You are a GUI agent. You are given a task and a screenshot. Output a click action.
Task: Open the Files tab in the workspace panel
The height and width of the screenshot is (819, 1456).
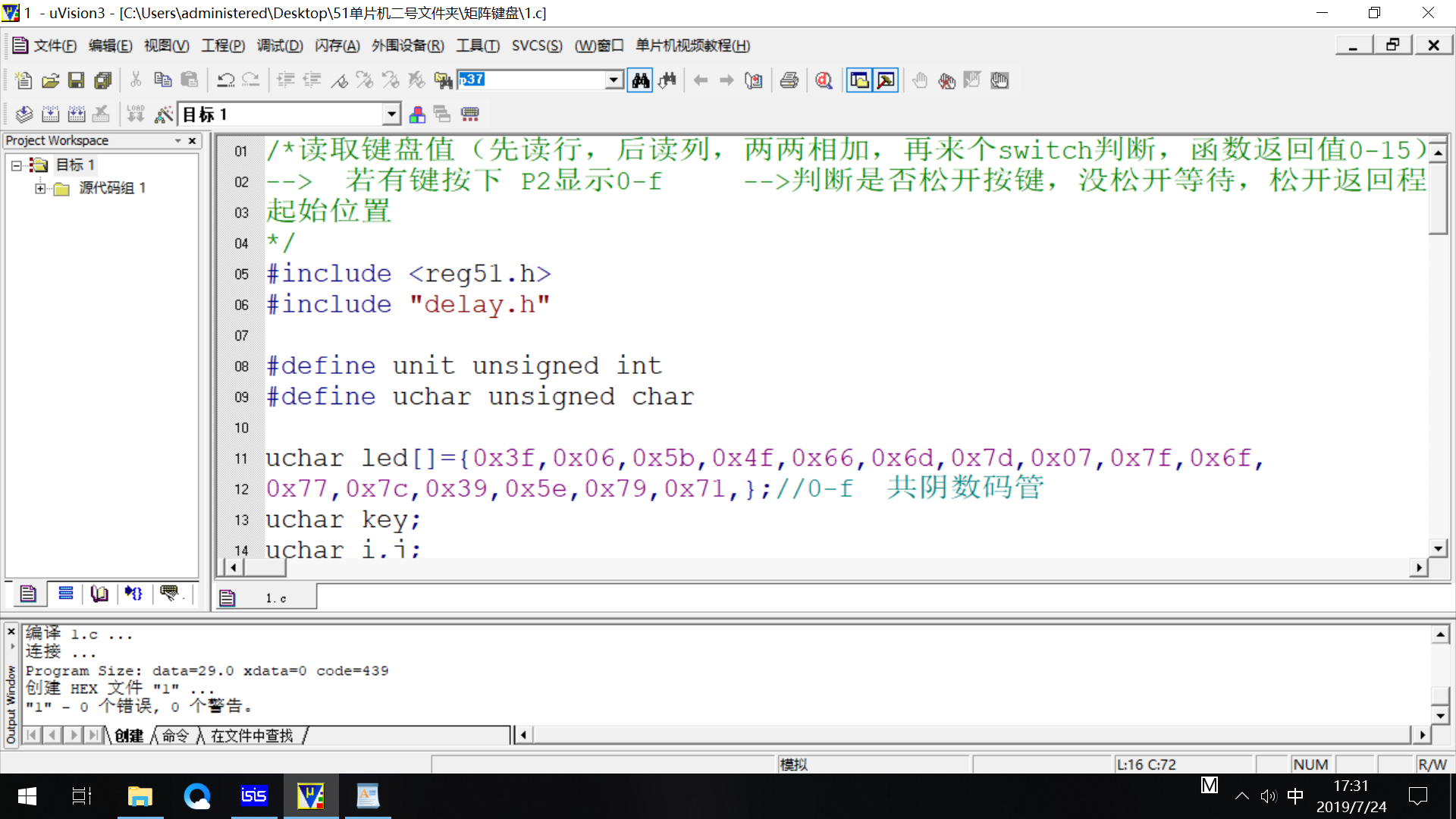coord(28,594)
